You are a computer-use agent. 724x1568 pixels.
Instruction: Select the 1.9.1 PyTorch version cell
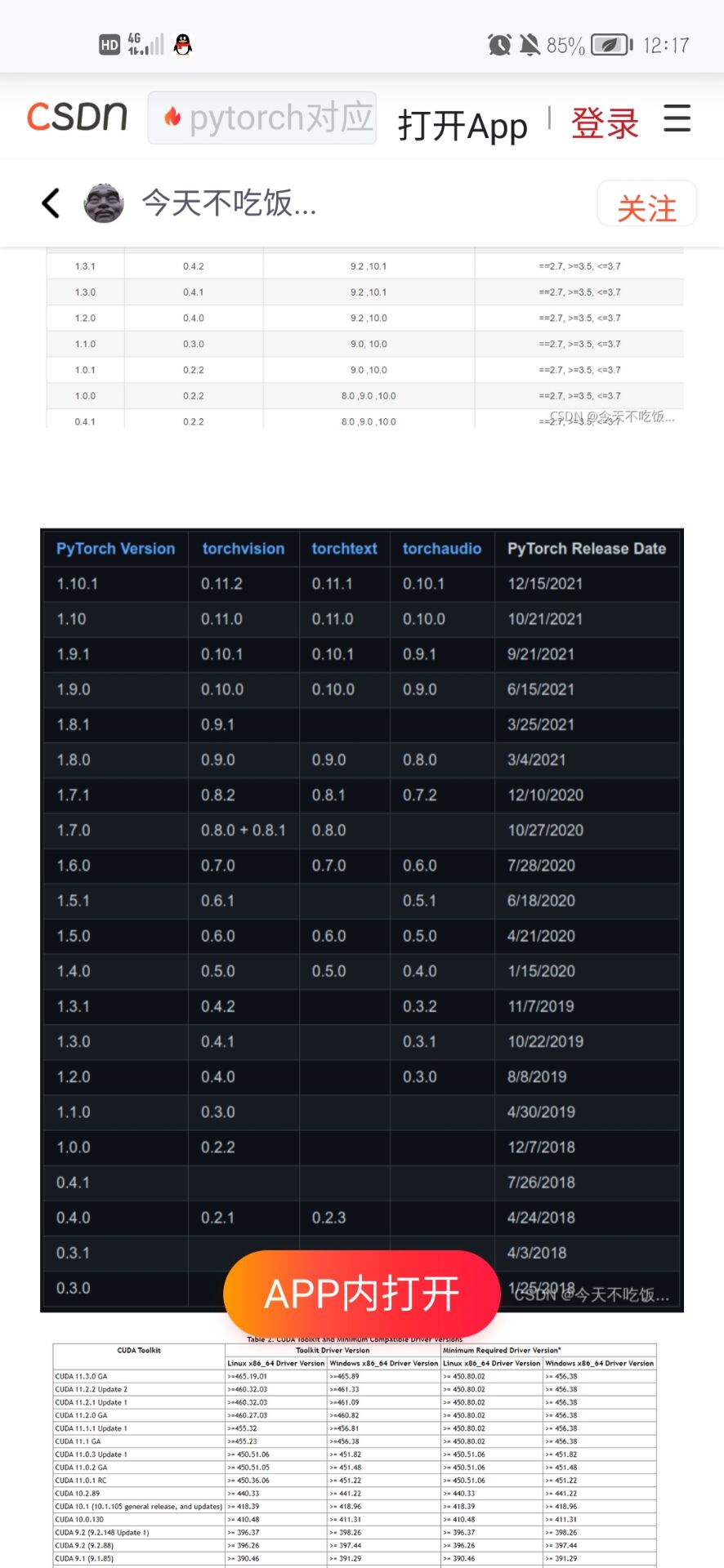click(74, 654)
